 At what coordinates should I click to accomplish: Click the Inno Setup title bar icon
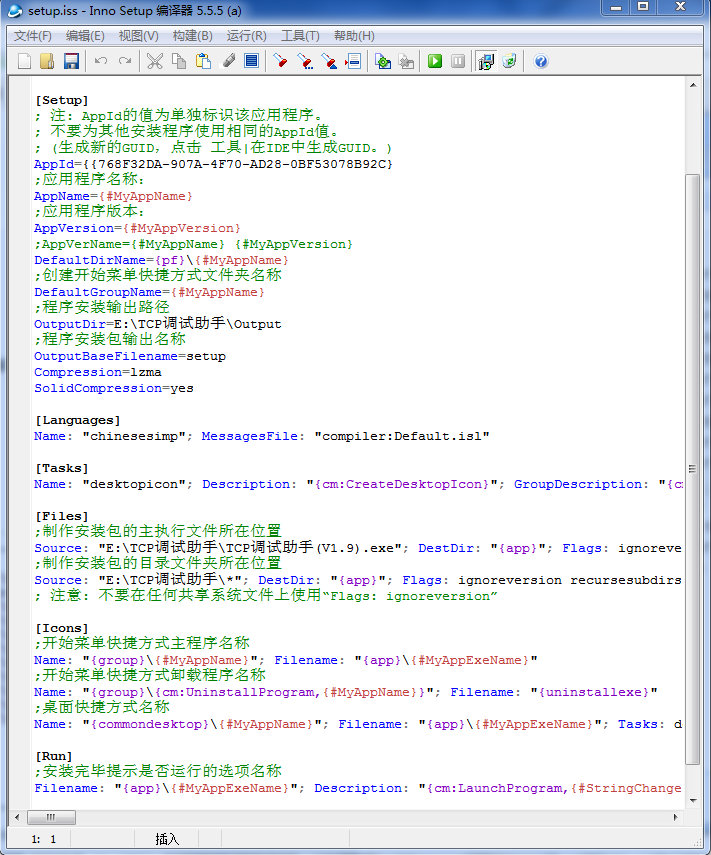(15, 10)
